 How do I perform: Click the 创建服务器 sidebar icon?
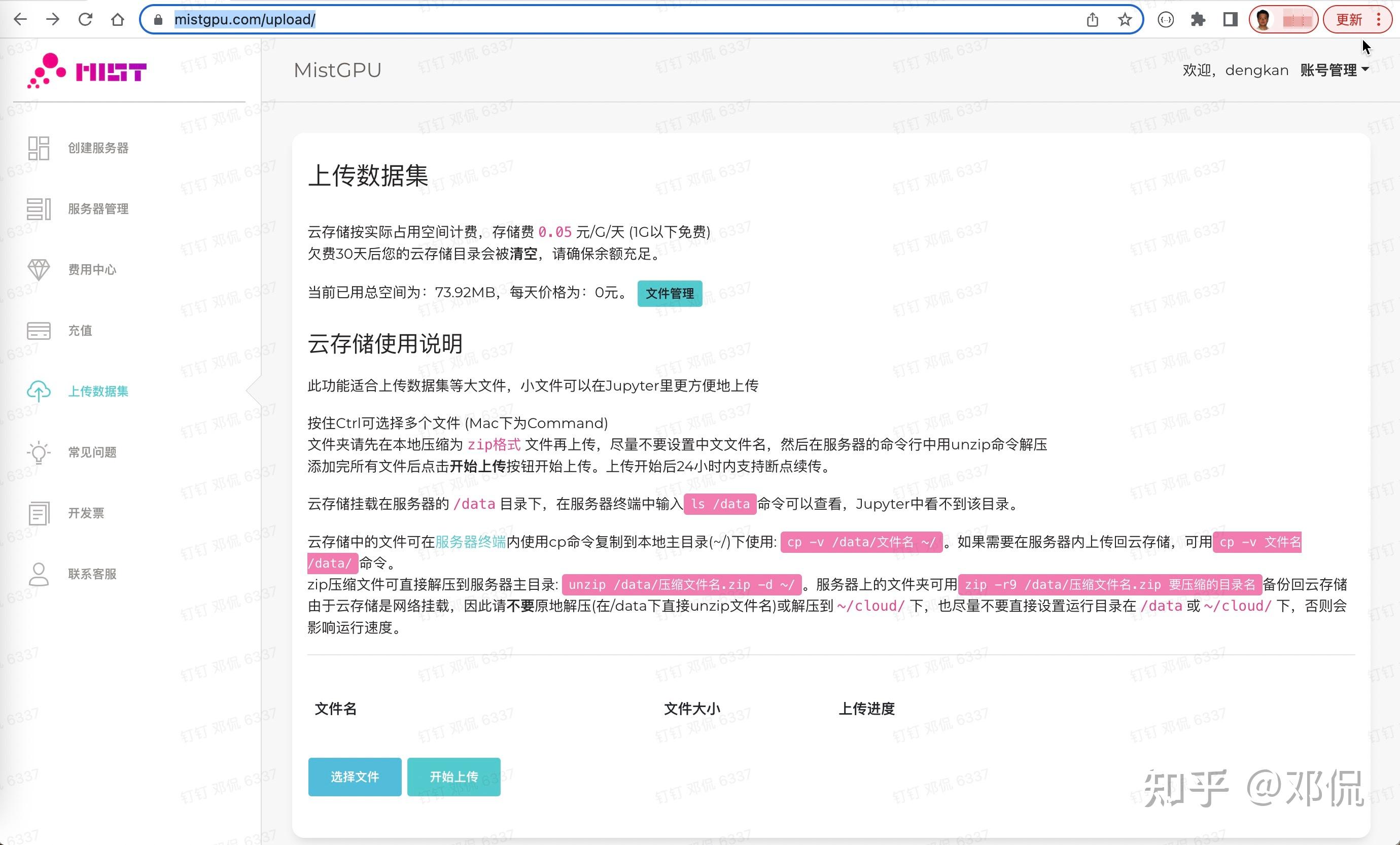pos(39,148)
